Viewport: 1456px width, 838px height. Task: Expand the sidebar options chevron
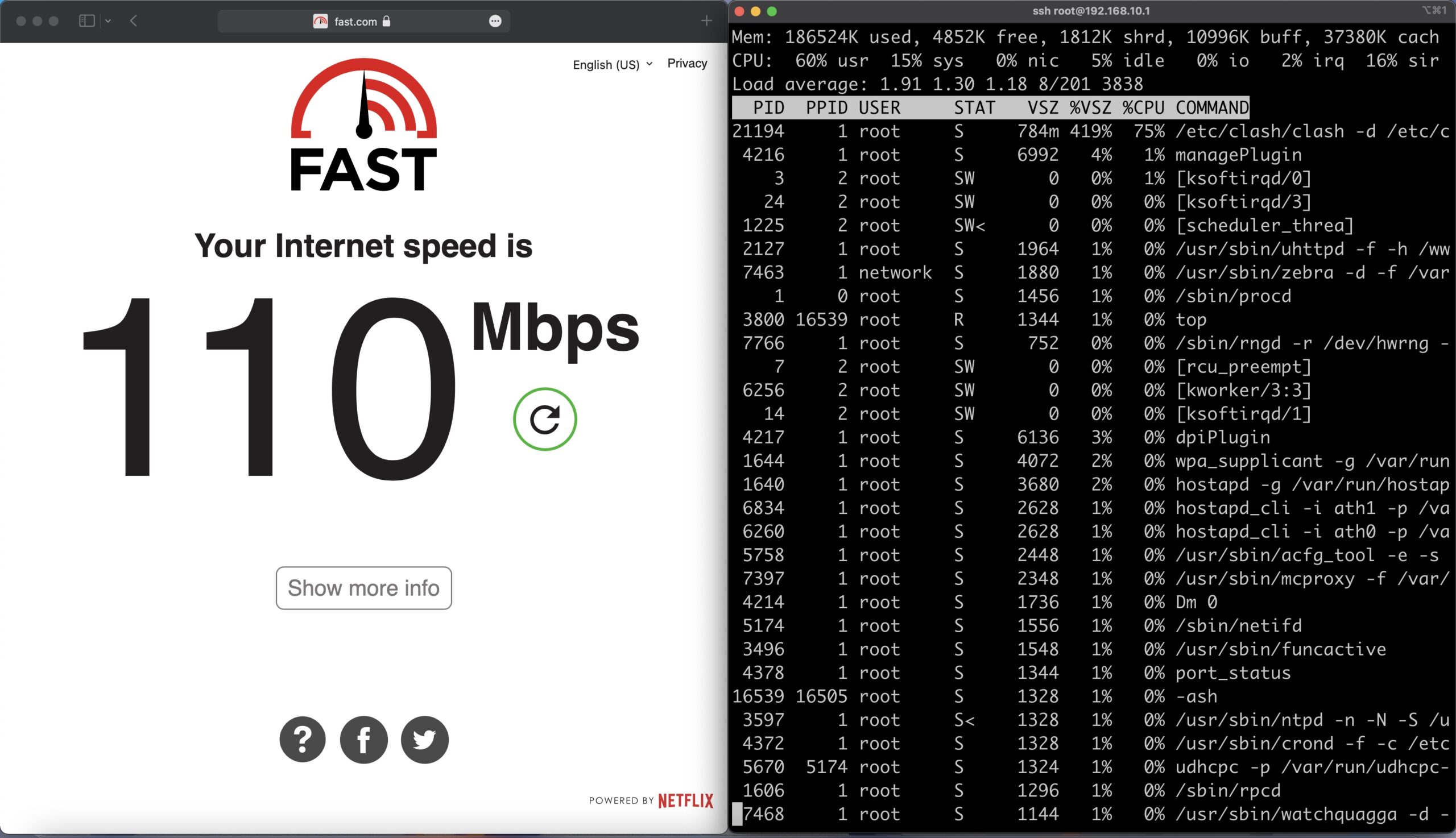[108, 21]
